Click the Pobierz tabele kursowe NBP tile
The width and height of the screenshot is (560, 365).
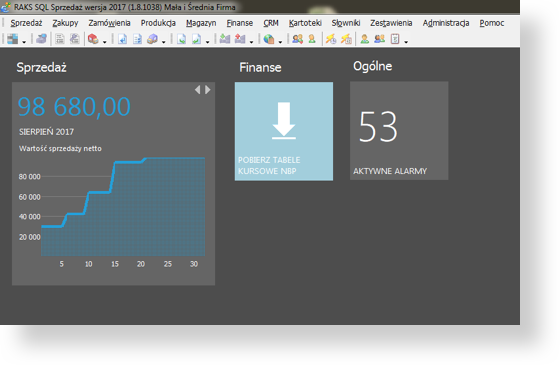point(284,131)
